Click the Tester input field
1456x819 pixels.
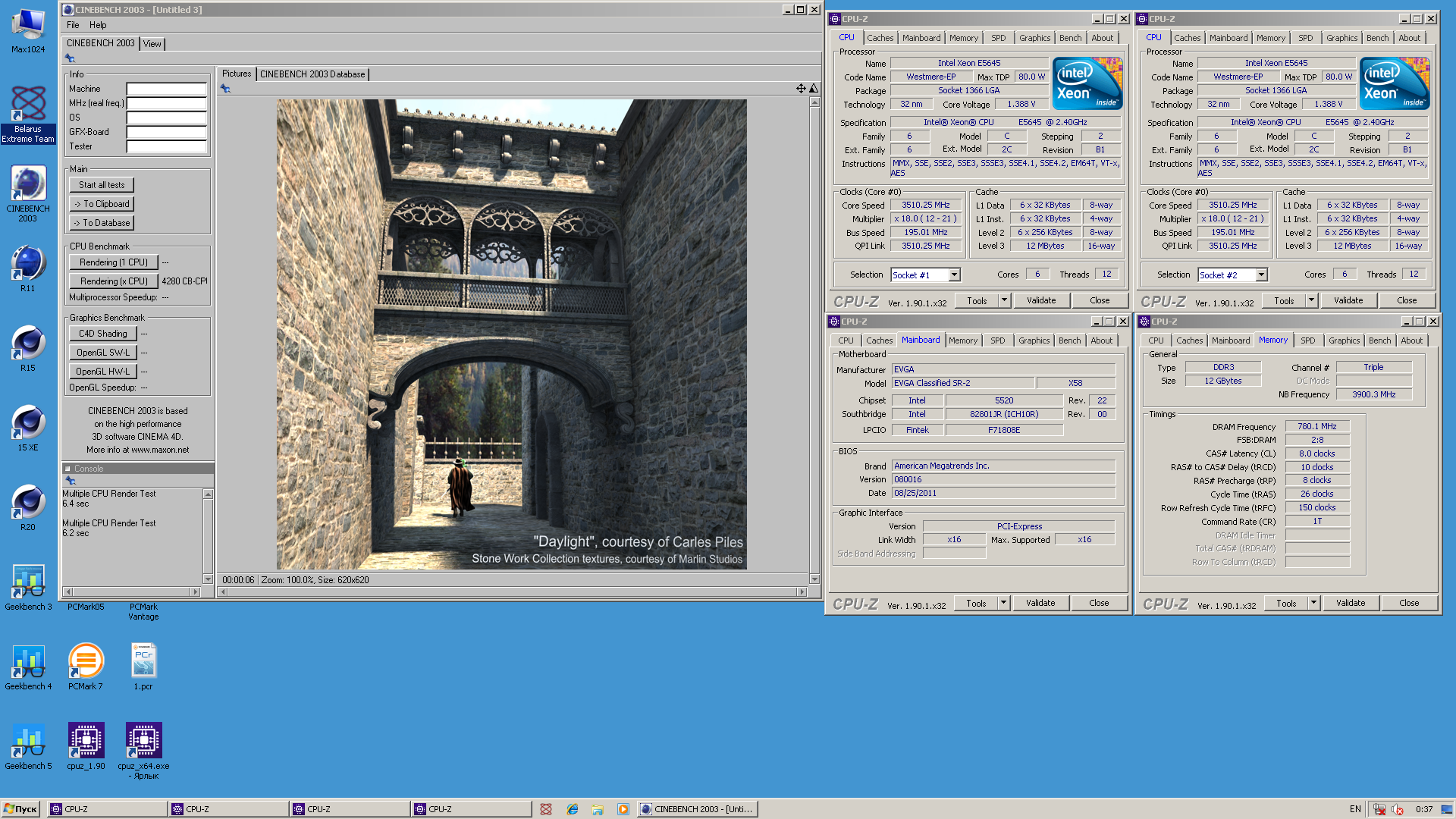click(167, 146)
